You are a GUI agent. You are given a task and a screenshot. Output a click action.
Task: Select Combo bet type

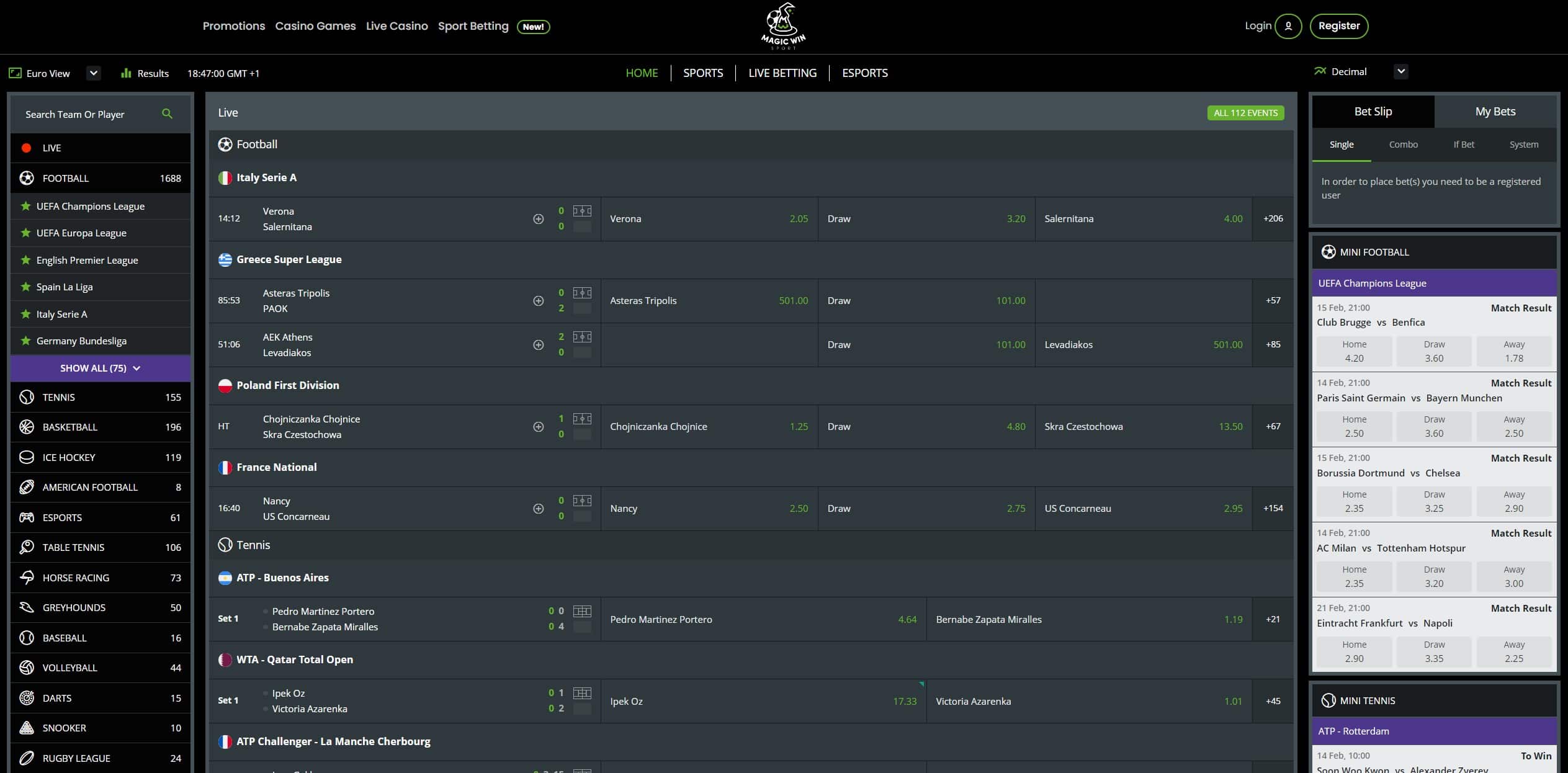click(1403, 145)
